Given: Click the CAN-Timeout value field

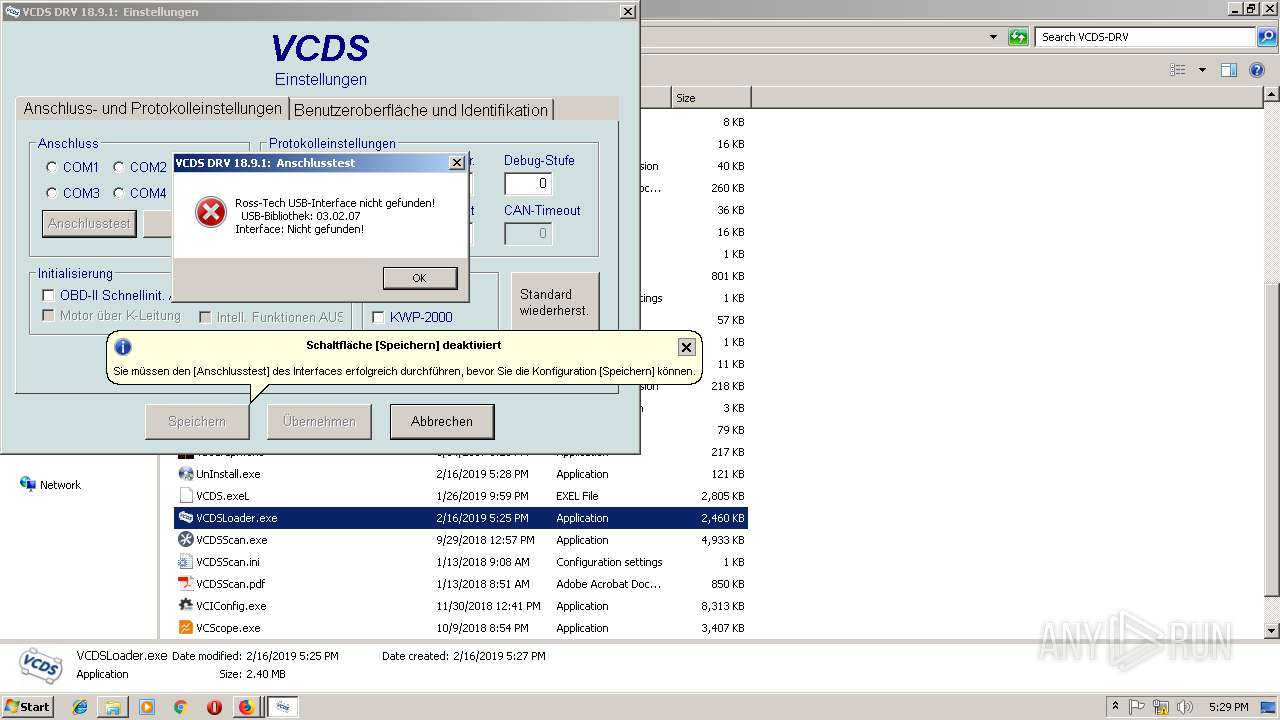Looking at the screenshot, I should click(528, 233).
